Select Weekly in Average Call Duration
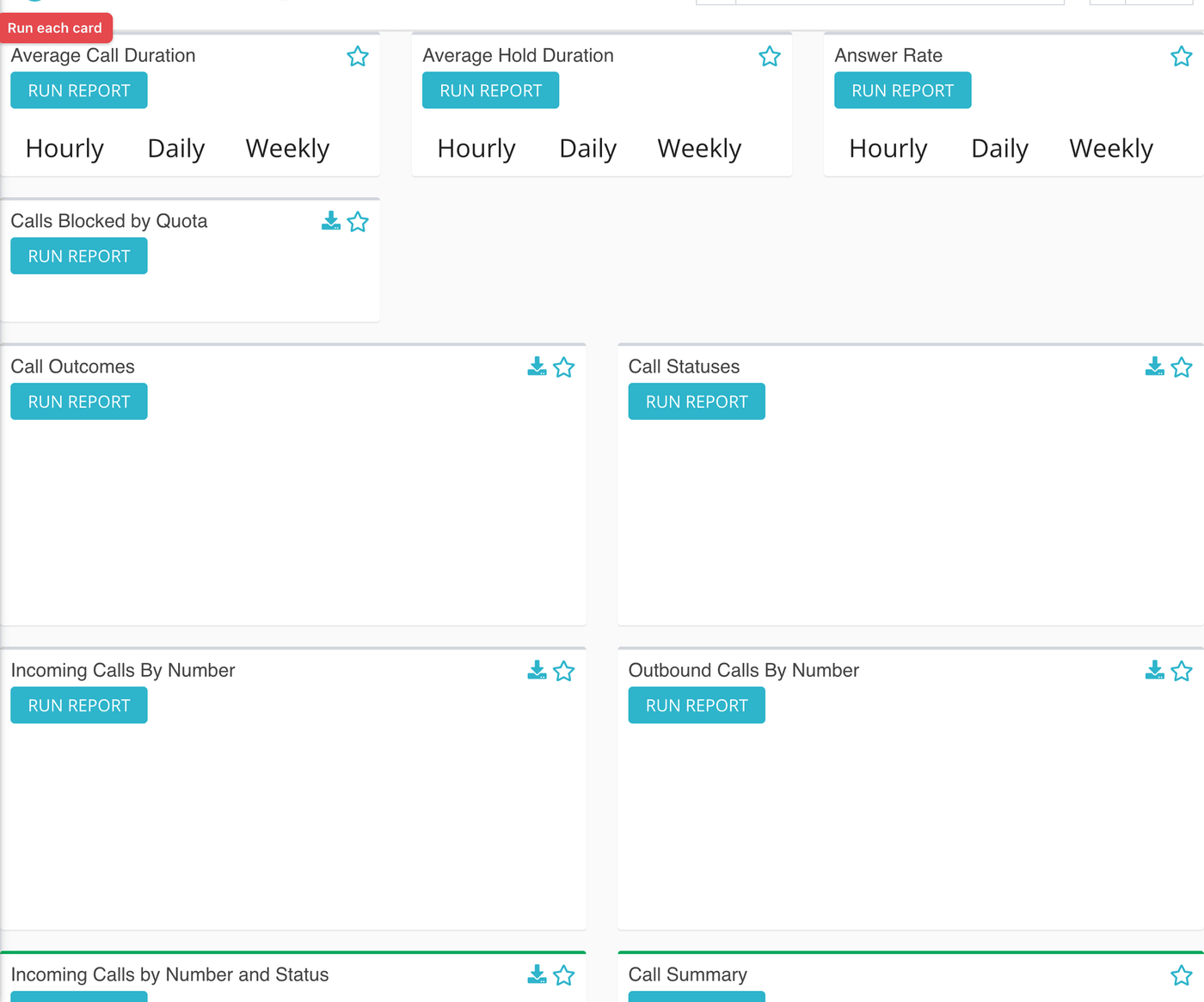 288,149
